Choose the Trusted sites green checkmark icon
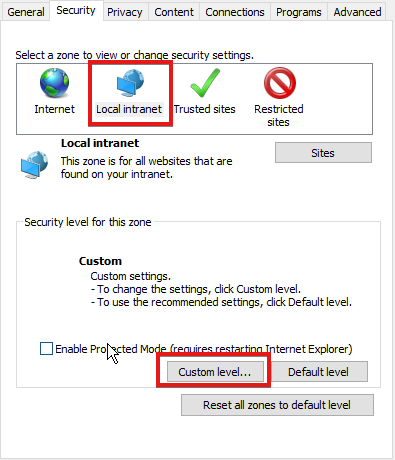The image size is (395, 460). 205,83
